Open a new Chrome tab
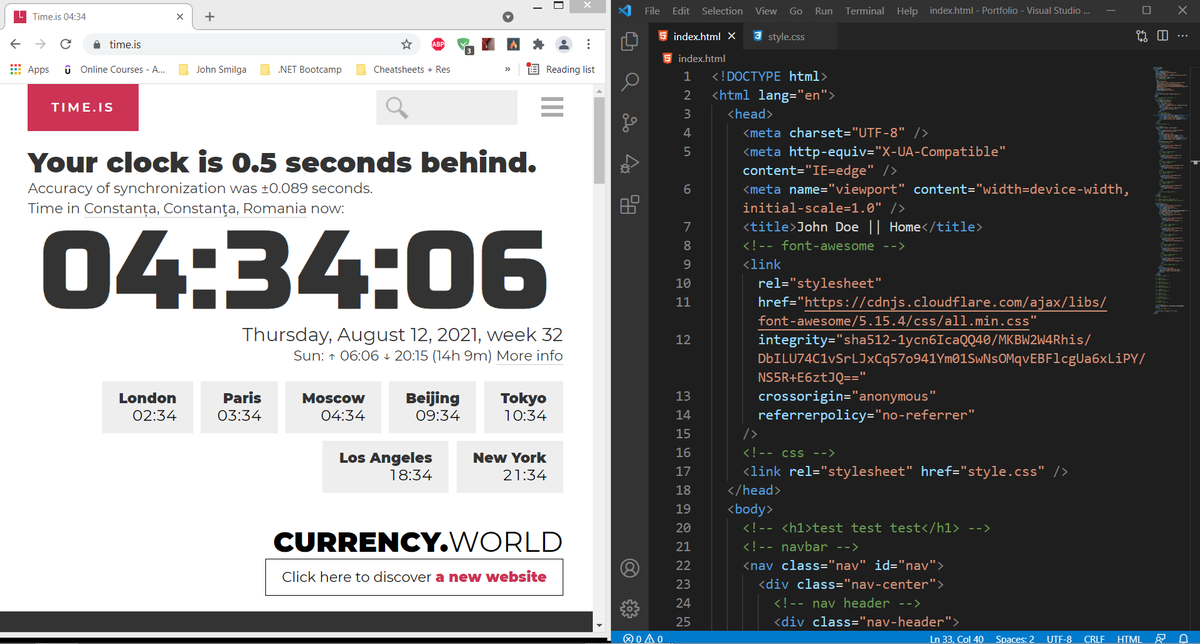The width and height of the screenshot is (1200, 644). 209,16
